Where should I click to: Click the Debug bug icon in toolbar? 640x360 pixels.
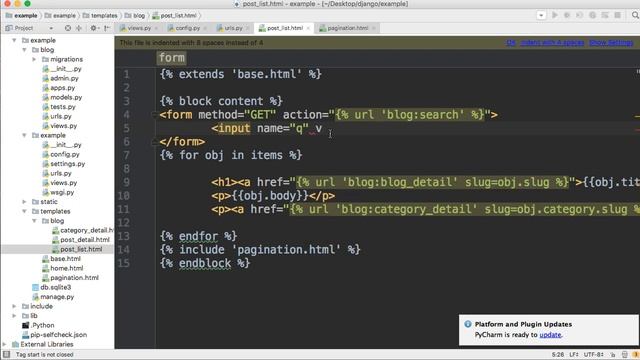click(x=567, y=15)
